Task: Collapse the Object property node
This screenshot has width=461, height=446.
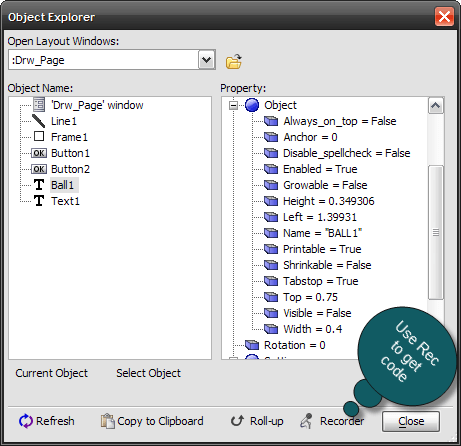Action: [x=233, y=105]
